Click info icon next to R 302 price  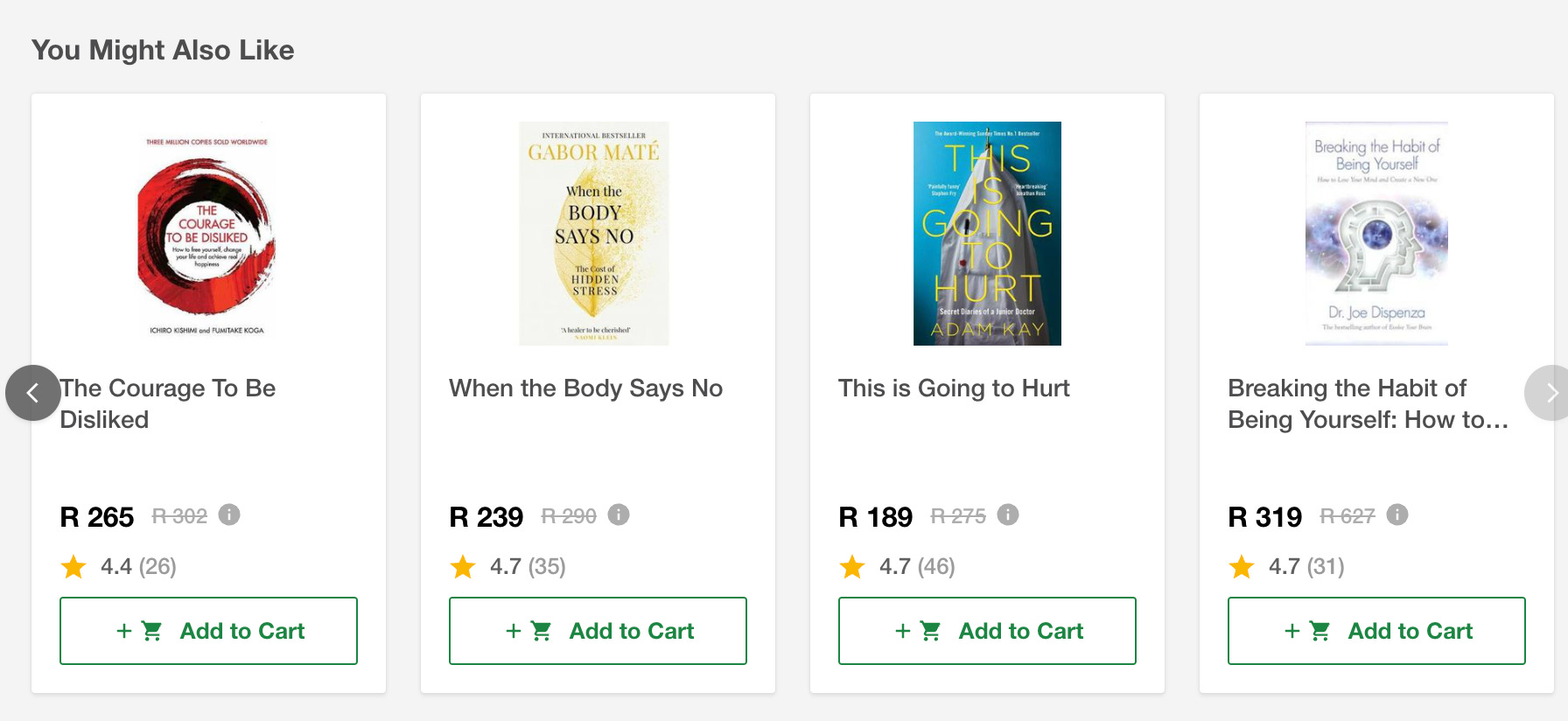click(229, 514)
